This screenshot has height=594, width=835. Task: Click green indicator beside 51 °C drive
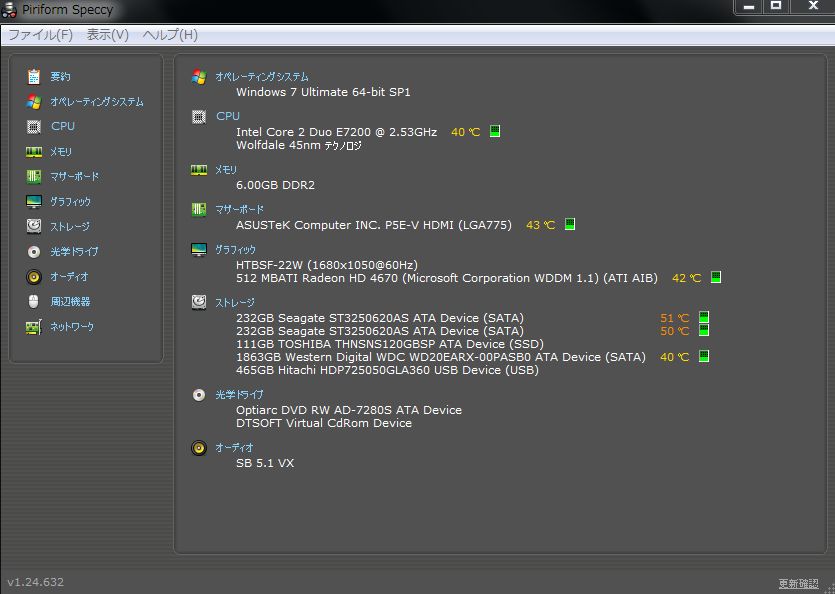tap(703, 317)
